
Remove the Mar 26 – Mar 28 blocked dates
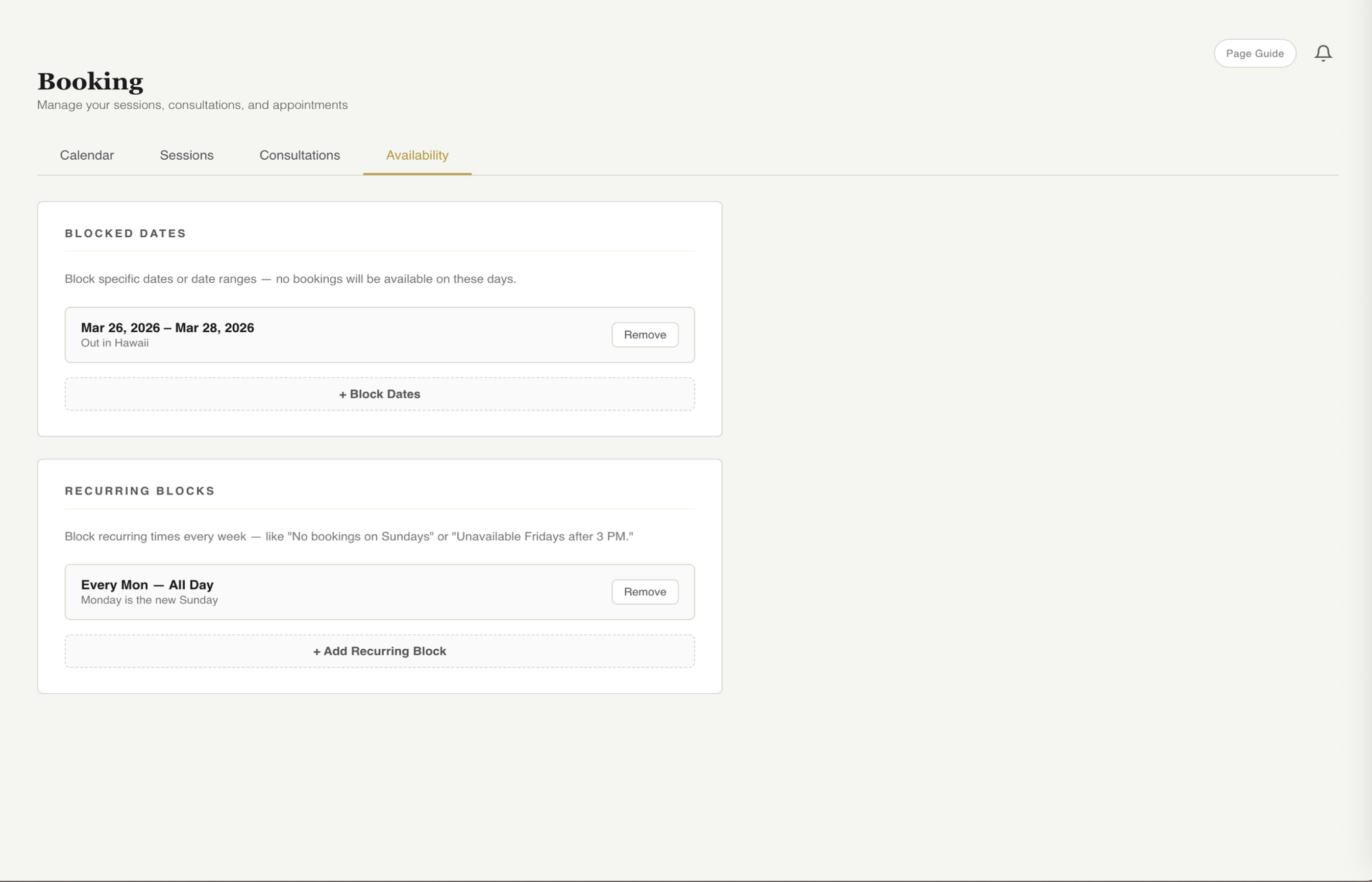[645, 335]
